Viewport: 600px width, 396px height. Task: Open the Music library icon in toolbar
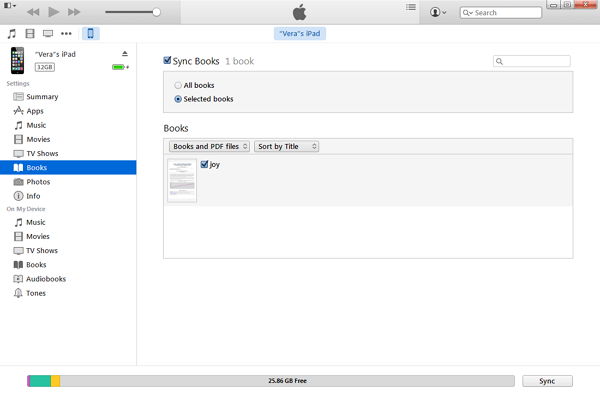coord(12,34)
